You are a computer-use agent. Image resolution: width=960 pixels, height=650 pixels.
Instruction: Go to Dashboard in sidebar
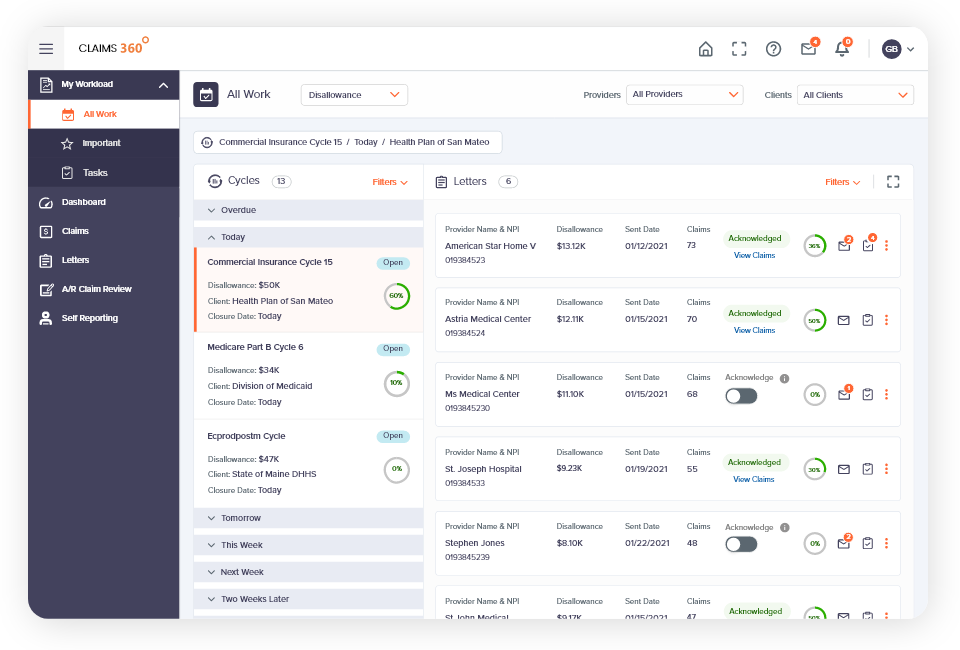point(103,202)
